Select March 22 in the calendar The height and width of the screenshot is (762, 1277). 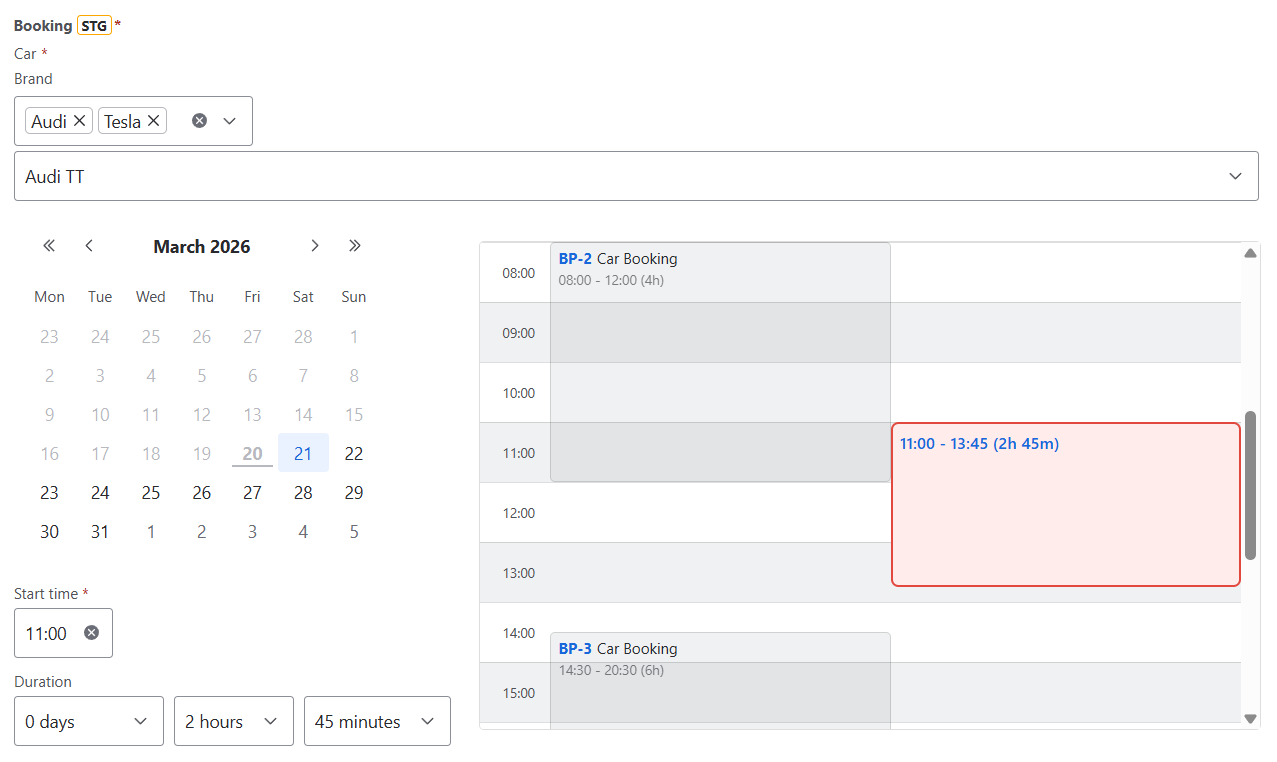(x=354, y=453)
